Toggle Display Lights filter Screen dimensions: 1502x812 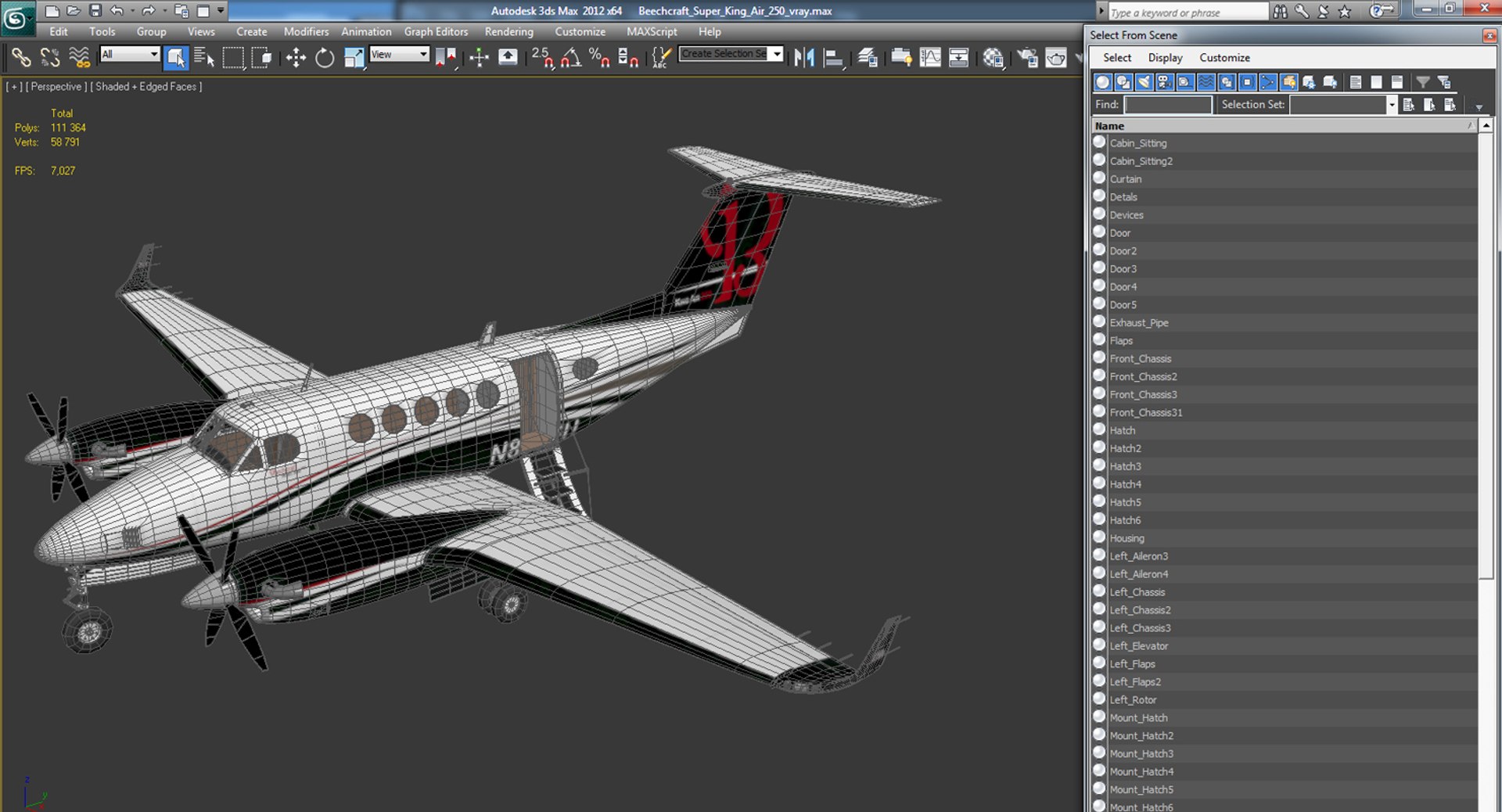tap(1144, 82)
